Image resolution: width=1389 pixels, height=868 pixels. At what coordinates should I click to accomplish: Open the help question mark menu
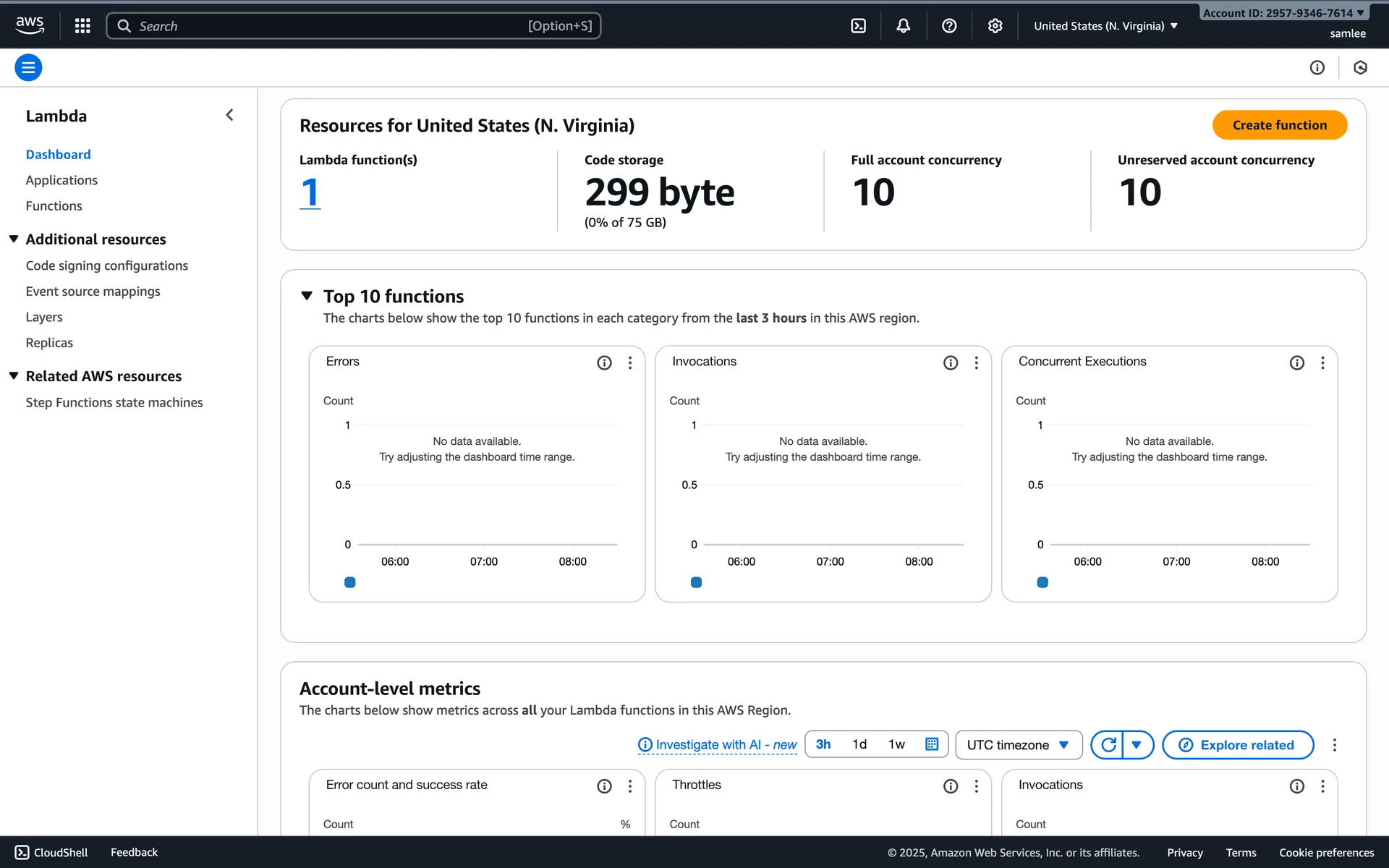(949, 26)
